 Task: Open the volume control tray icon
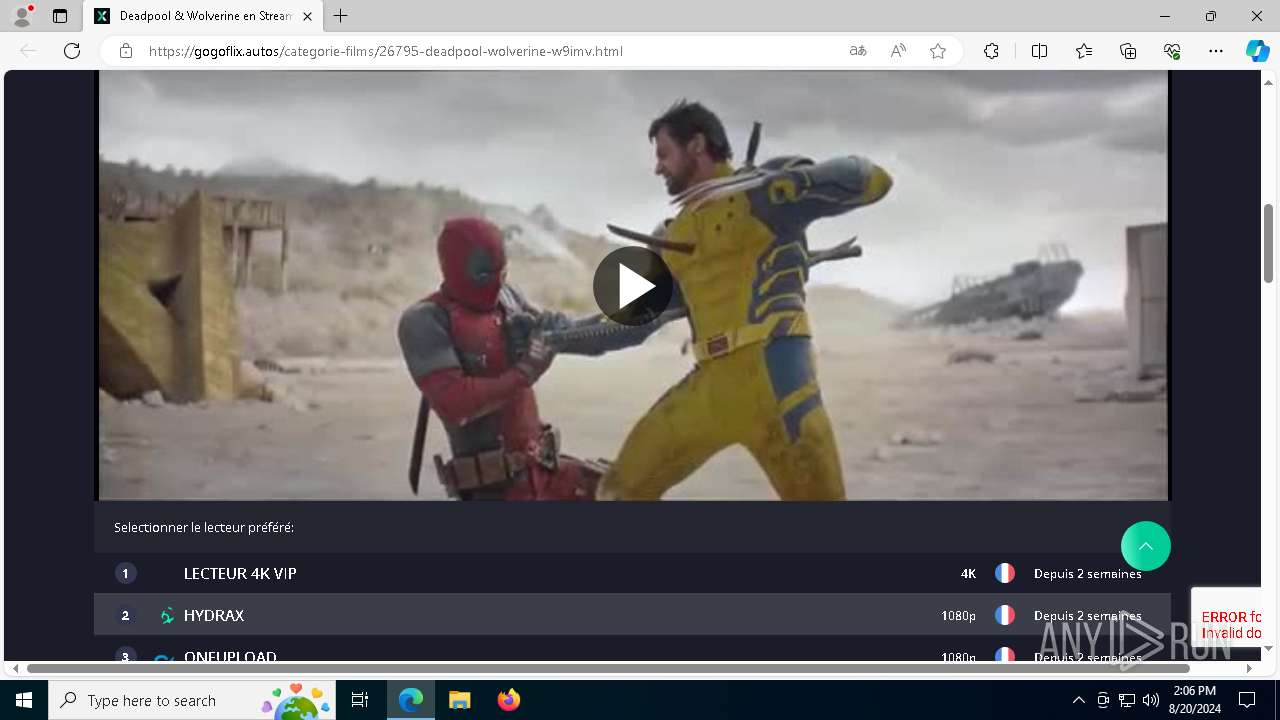pos(1151,700)
